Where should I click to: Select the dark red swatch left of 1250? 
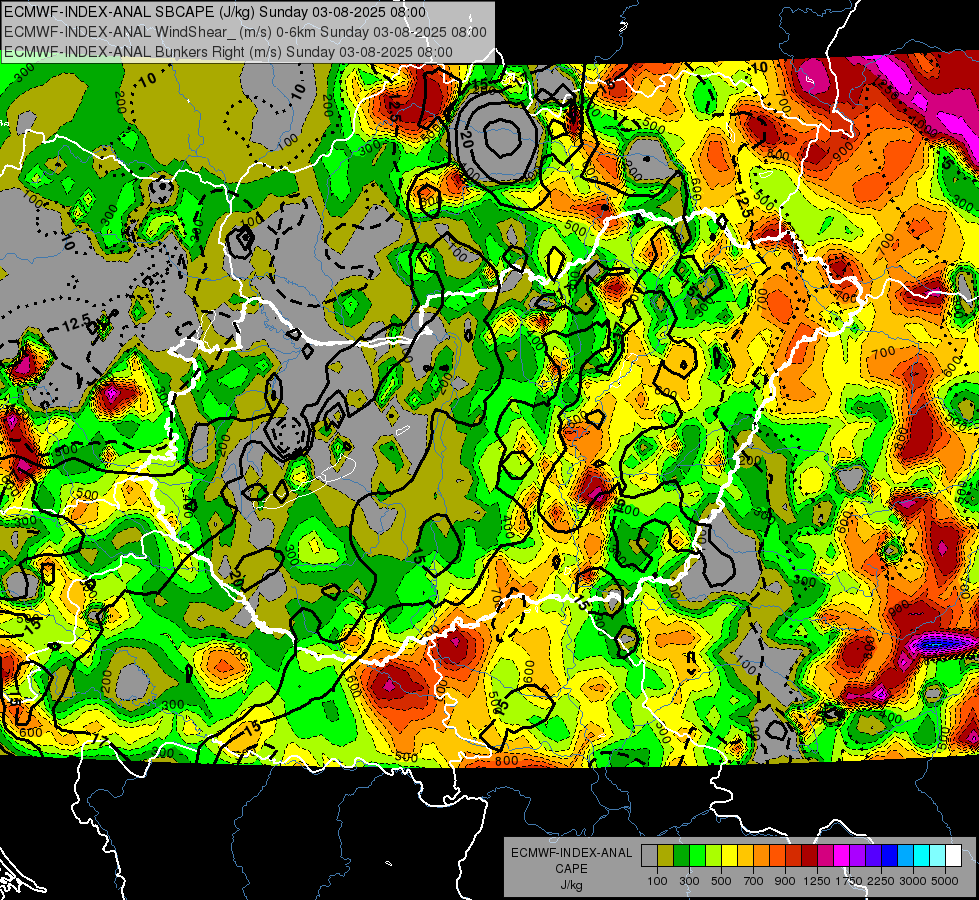(810, 856)
